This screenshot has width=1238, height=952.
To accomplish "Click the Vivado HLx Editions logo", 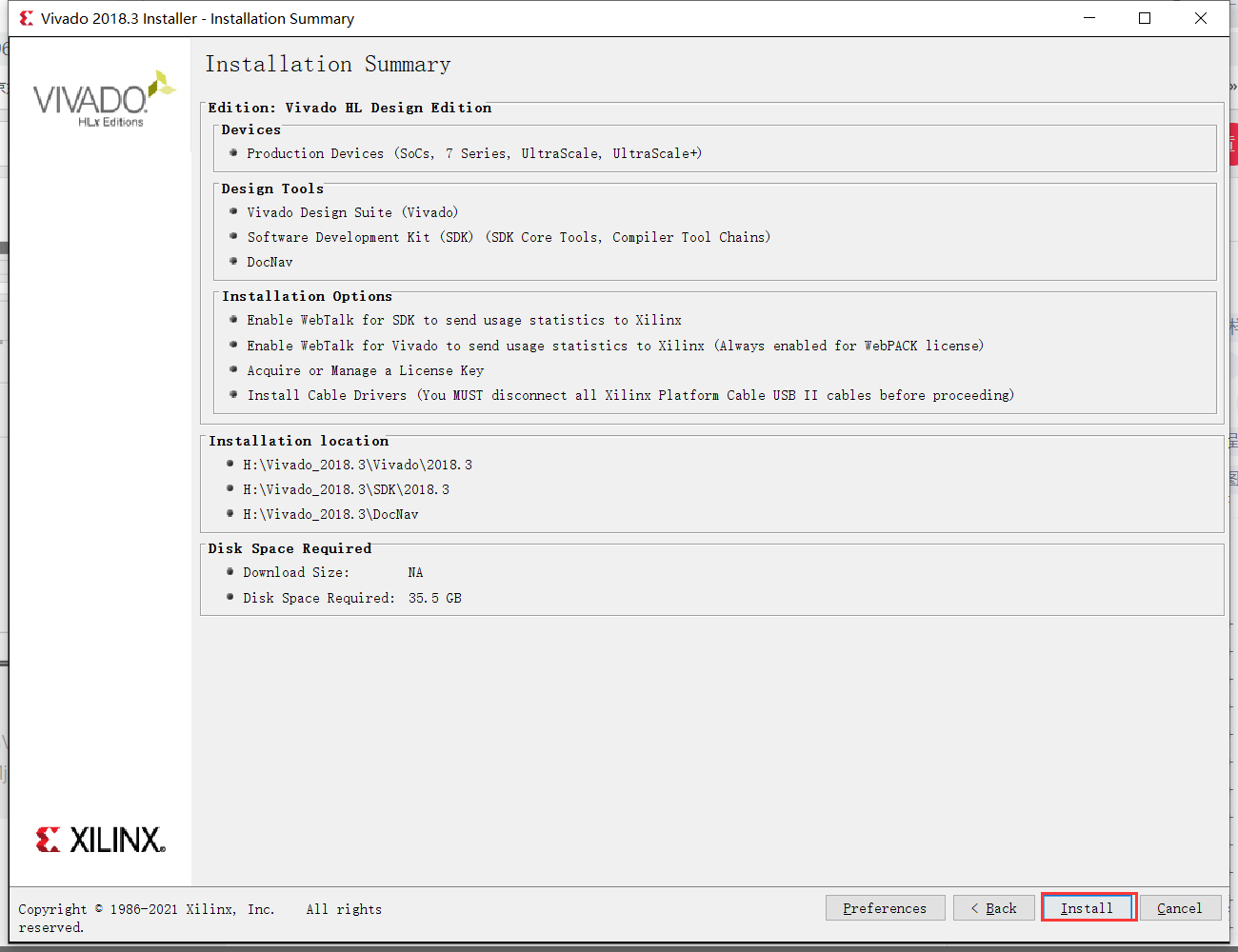I will click(104, 99).
